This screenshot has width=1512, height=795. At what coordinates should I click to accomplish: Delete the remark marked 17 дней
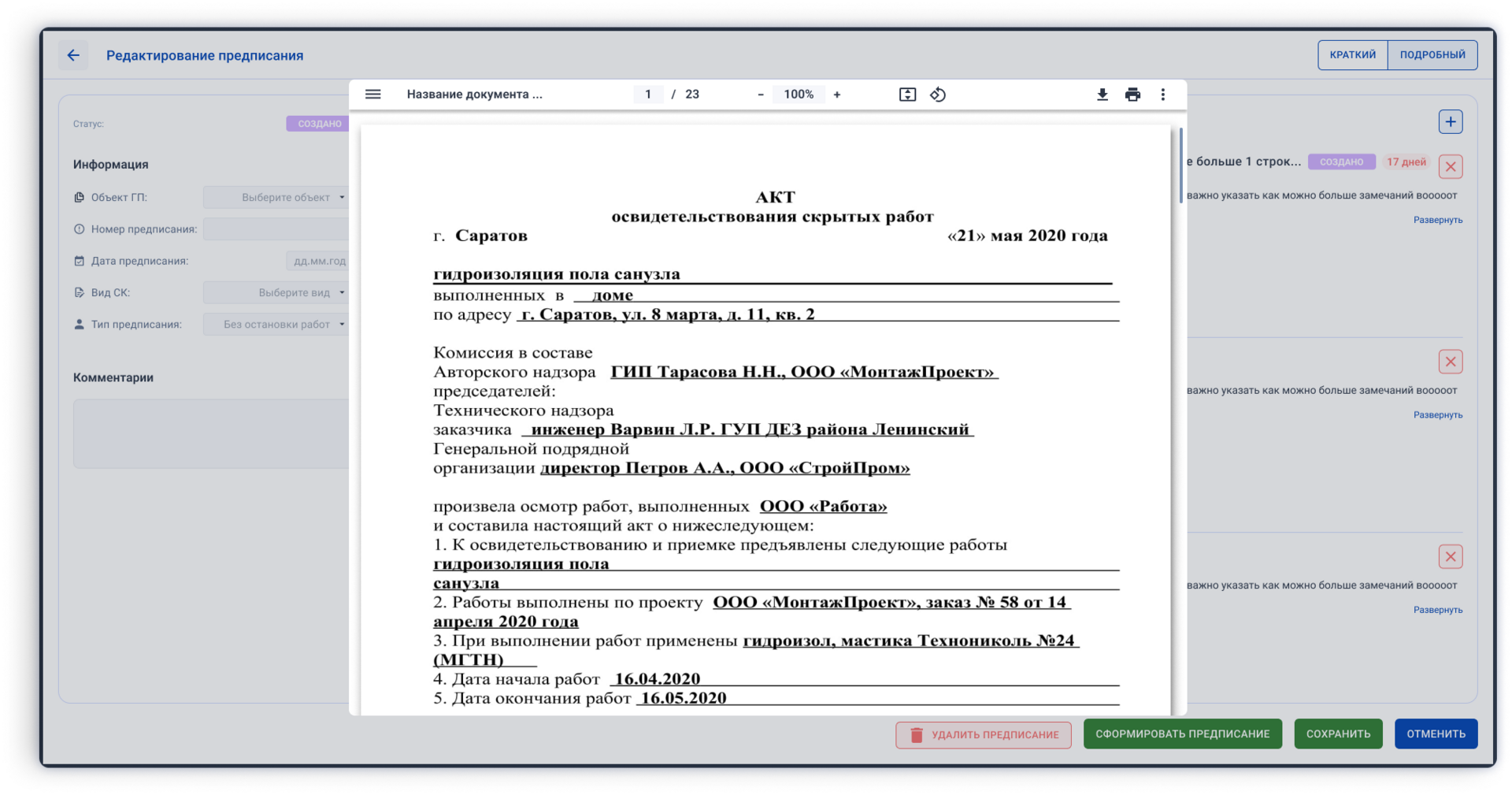1451,166
